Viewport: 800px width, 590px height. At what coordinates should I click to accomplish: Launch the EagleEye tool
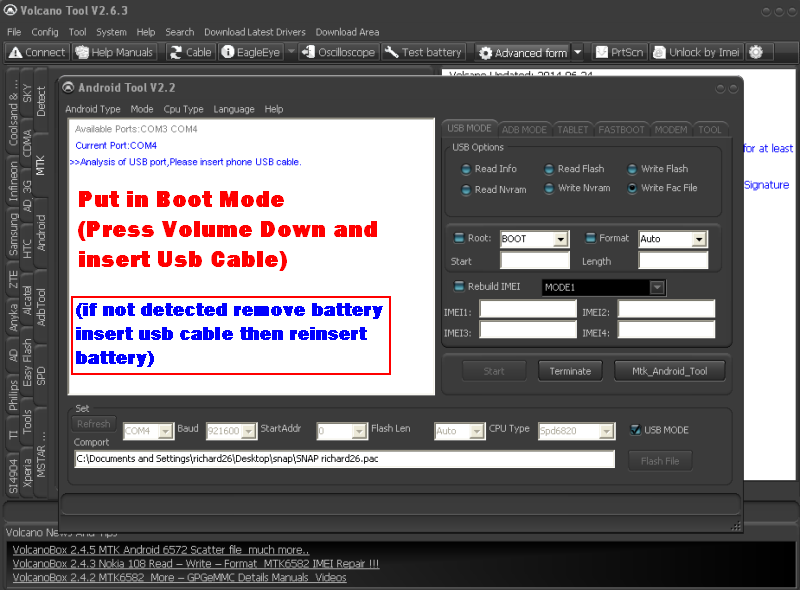click(x=252, y=52)
